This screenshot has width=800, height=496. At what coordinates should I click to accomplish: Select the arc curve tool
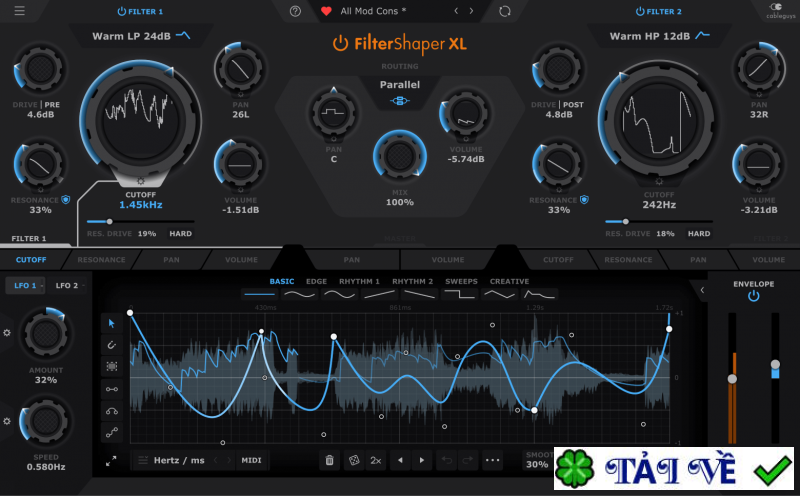[112, 411]
